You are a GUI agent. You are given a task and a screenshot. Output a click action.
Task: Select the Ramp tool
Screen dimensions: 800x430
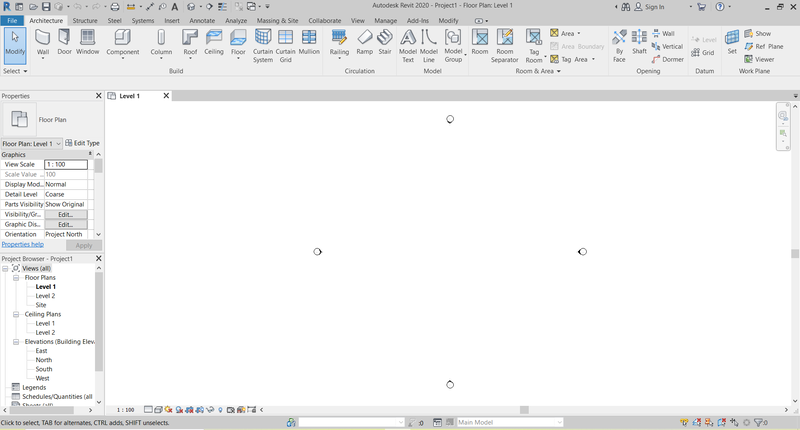pos(364,42)
